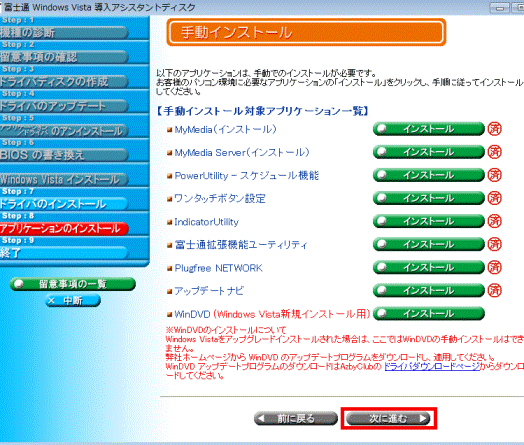The width and height of the screenshot is (524, 445).
Task: Click 前に戻る back button
Action: click(296, 418)
